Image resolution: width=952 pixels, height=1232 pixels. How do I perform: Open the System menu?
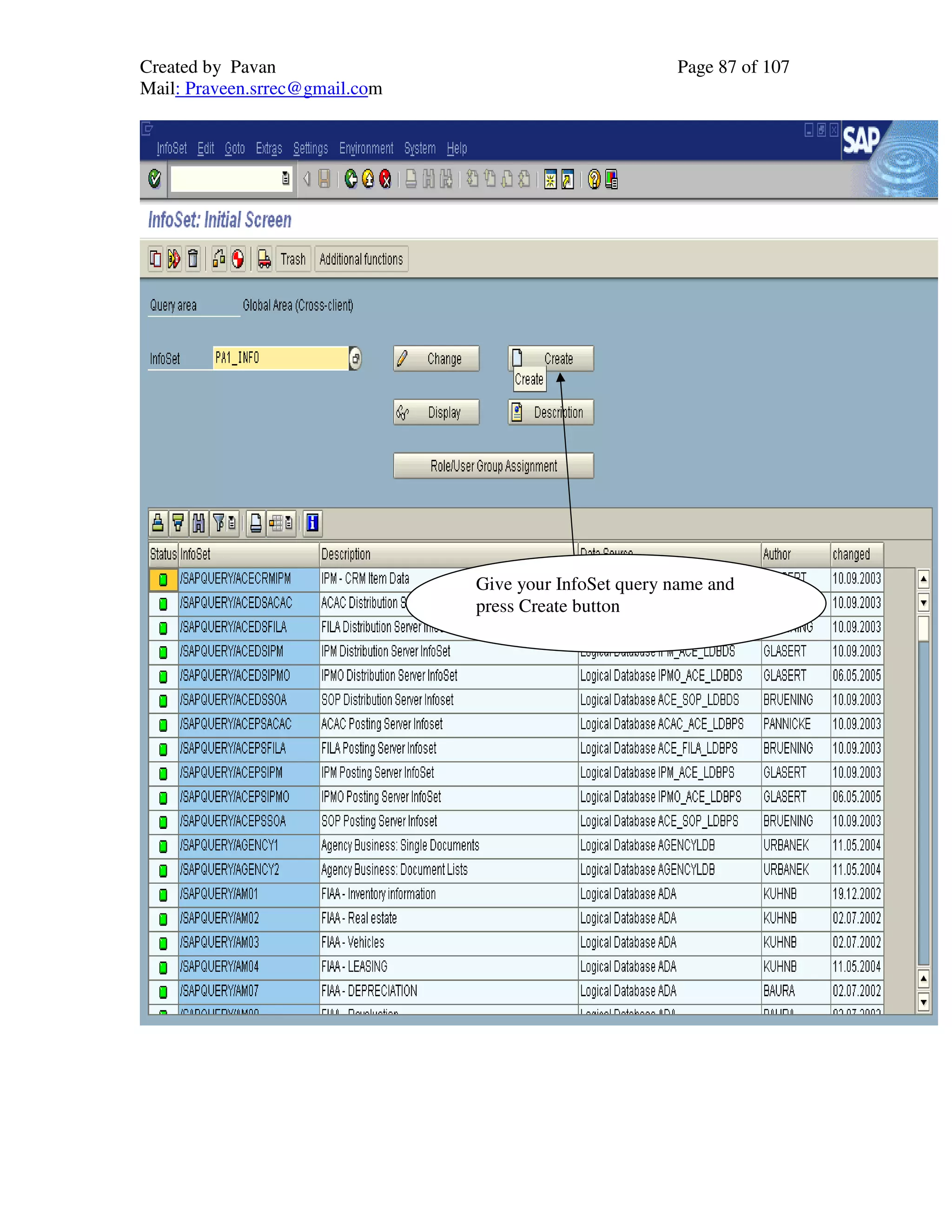420,148
